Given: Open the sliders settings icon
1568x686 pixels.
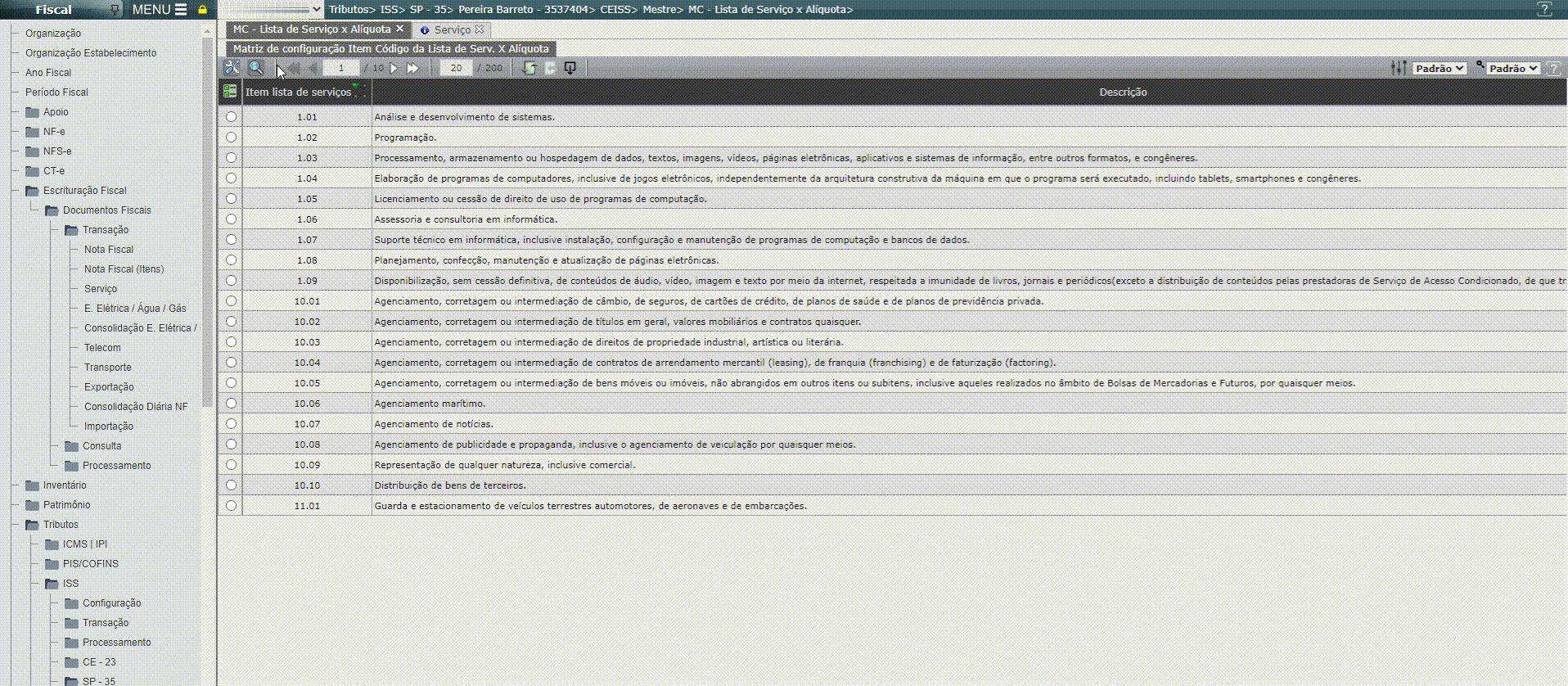Looking at the screenshot, I should tap(1399, 68).
